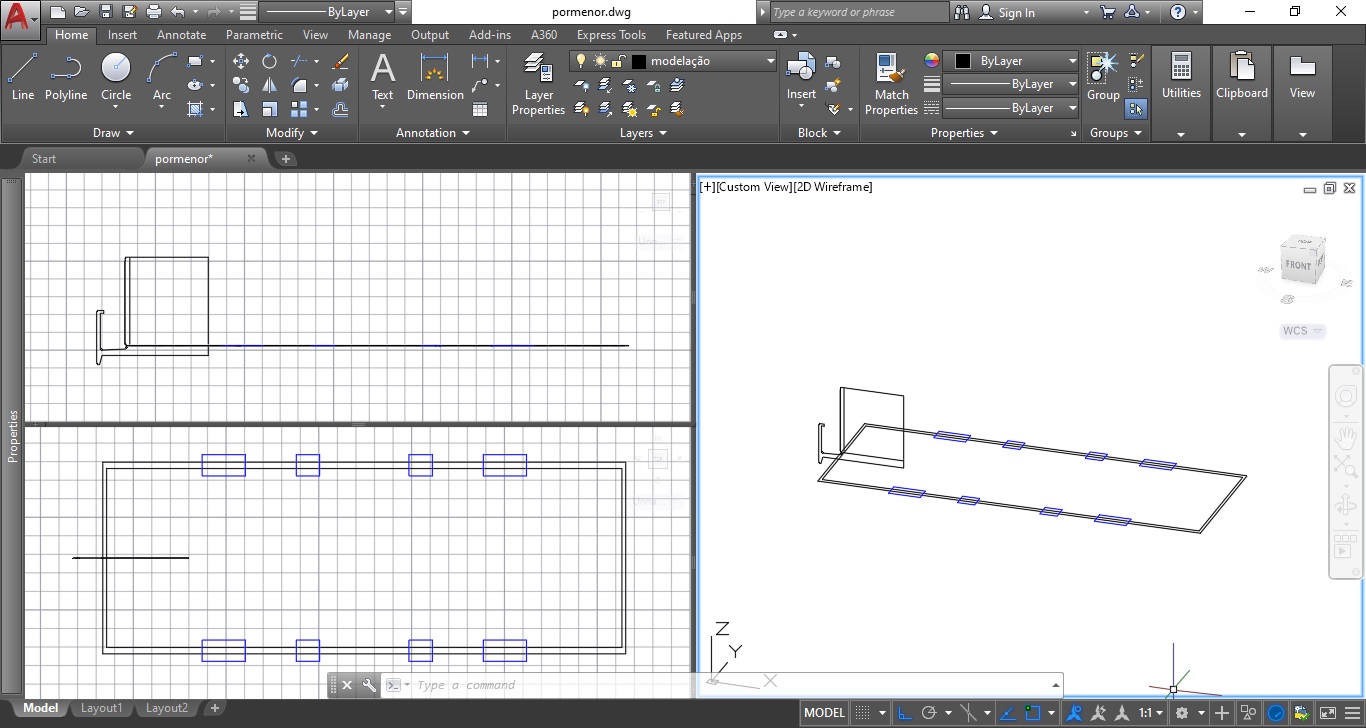Select the Polyline tool
This screenshot has height=728, width=1366.
click(x=66, y=77)
